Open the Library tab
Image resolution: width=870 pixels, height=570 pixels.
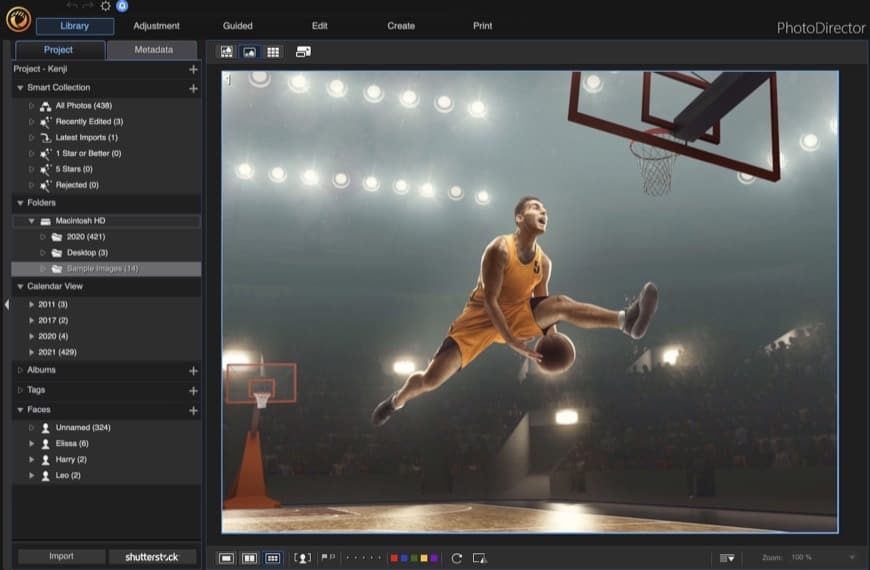(x=75, y=26)
